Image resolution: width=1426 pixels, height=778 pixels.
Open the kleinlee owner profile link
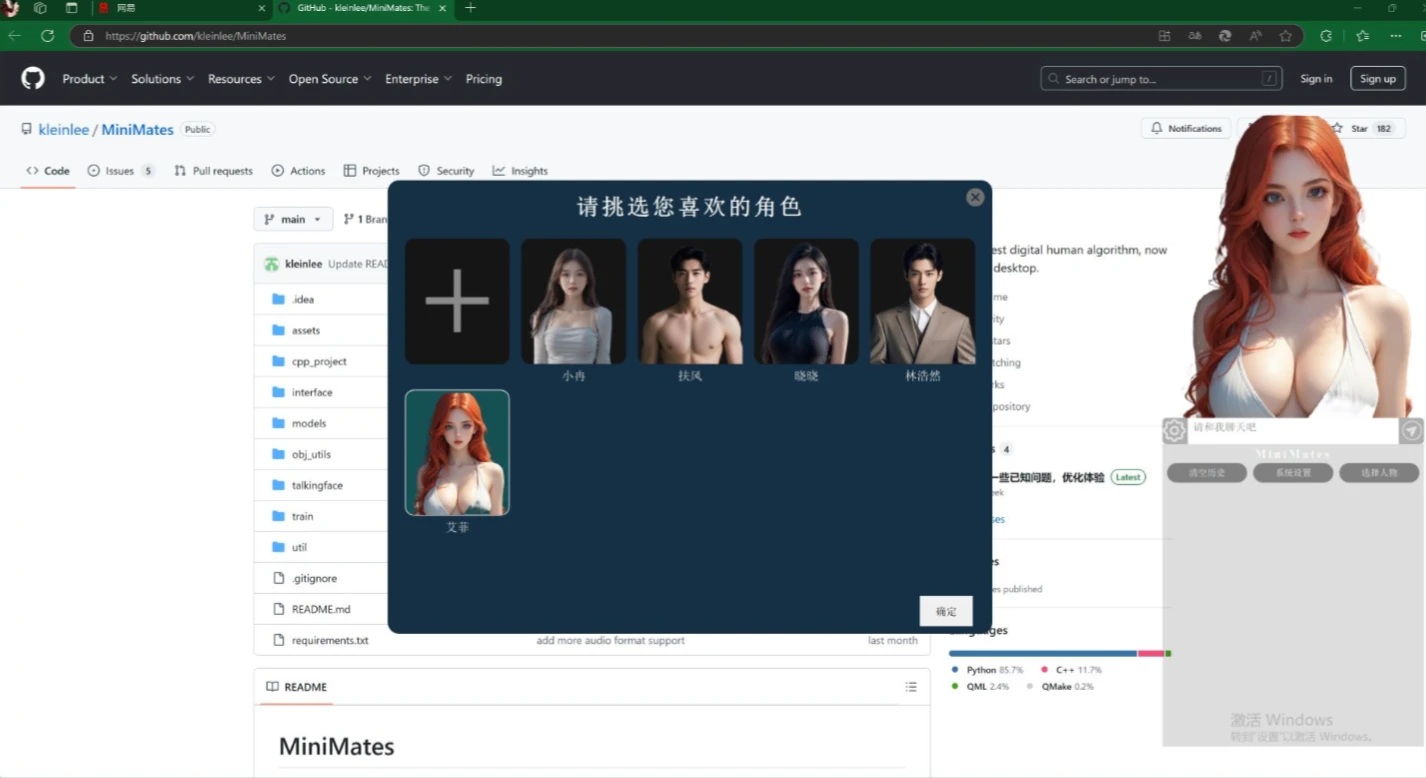(x=63, y=130)
